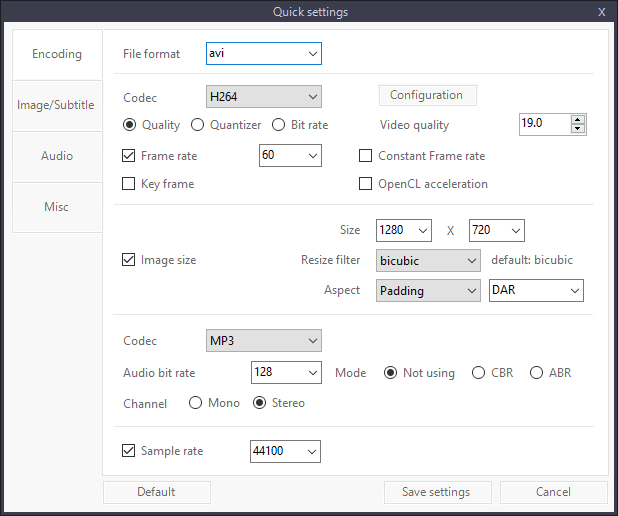Open the DAR aspect dropdown
618x516 pixels.
click(x=536, y=291)
